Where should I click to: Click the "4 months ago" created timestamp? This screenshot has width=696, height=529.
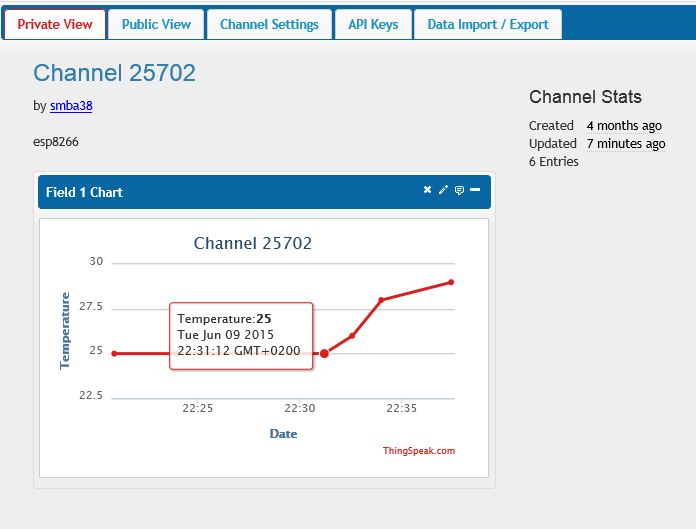pos(623,126)
